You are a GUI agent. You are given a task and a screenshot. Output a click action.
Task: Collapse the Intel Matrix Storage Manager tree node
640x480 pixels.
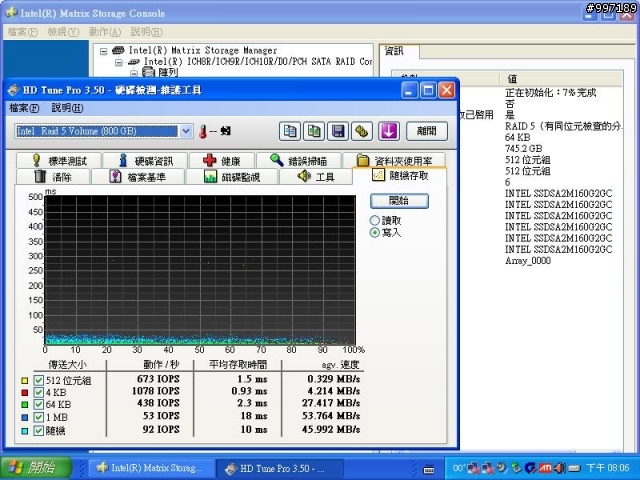coord(104,51)
